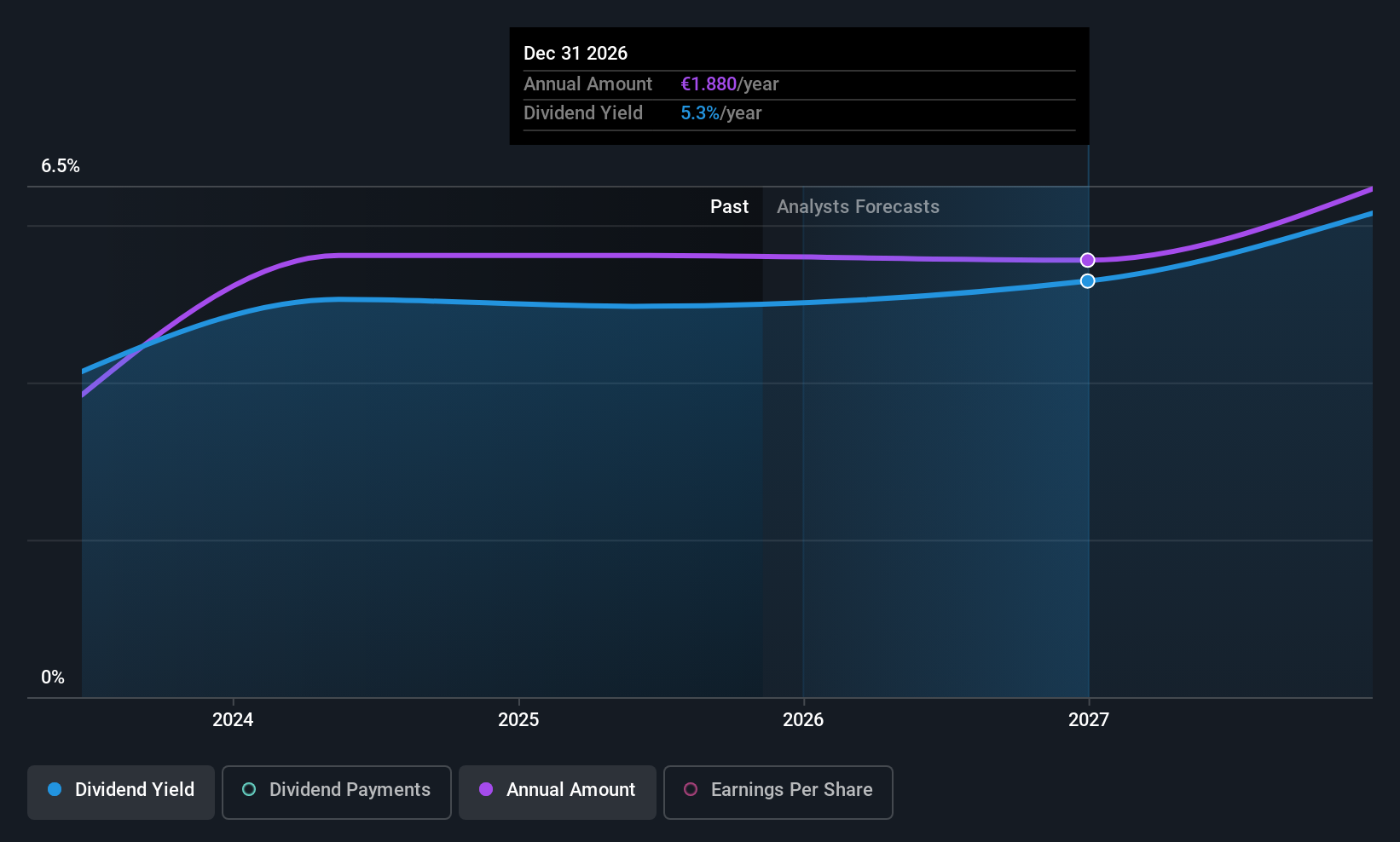Click the pink Earnings Per Share legend circle
This screenshot has width=1400, height=842.
coord(690,790)
